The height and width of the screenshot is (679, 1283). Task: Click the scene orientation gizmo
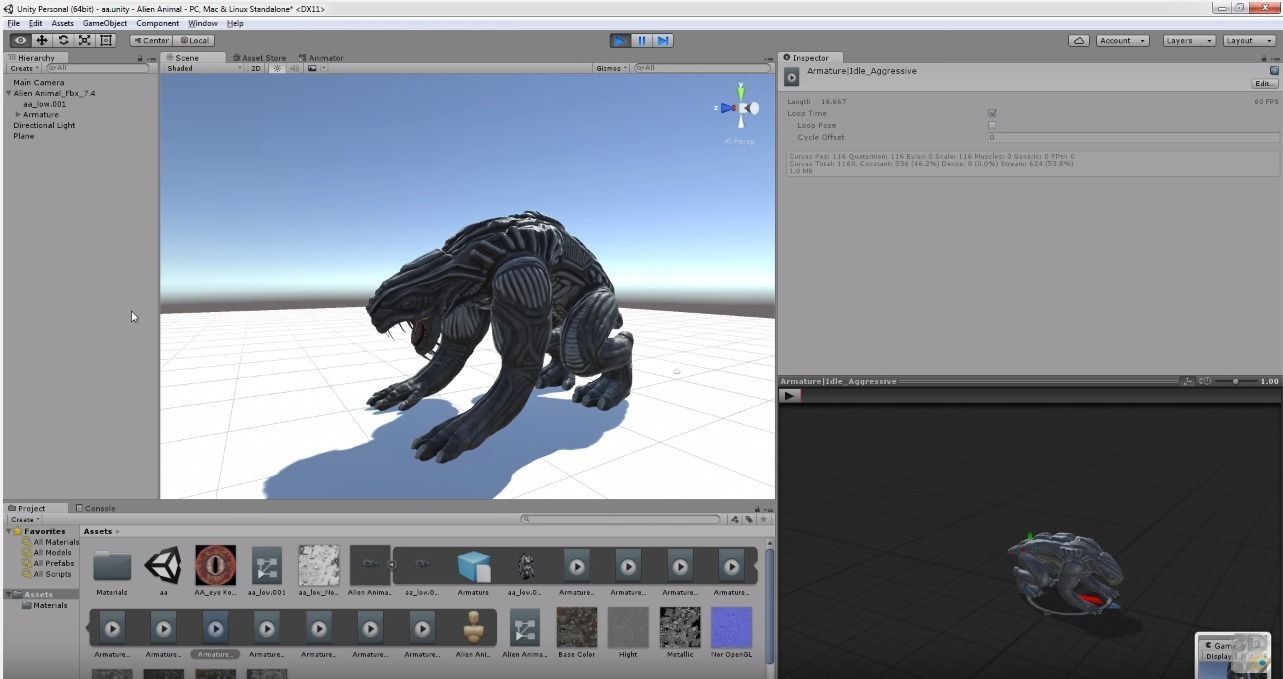pyautogui.click(x=740, y=107)
